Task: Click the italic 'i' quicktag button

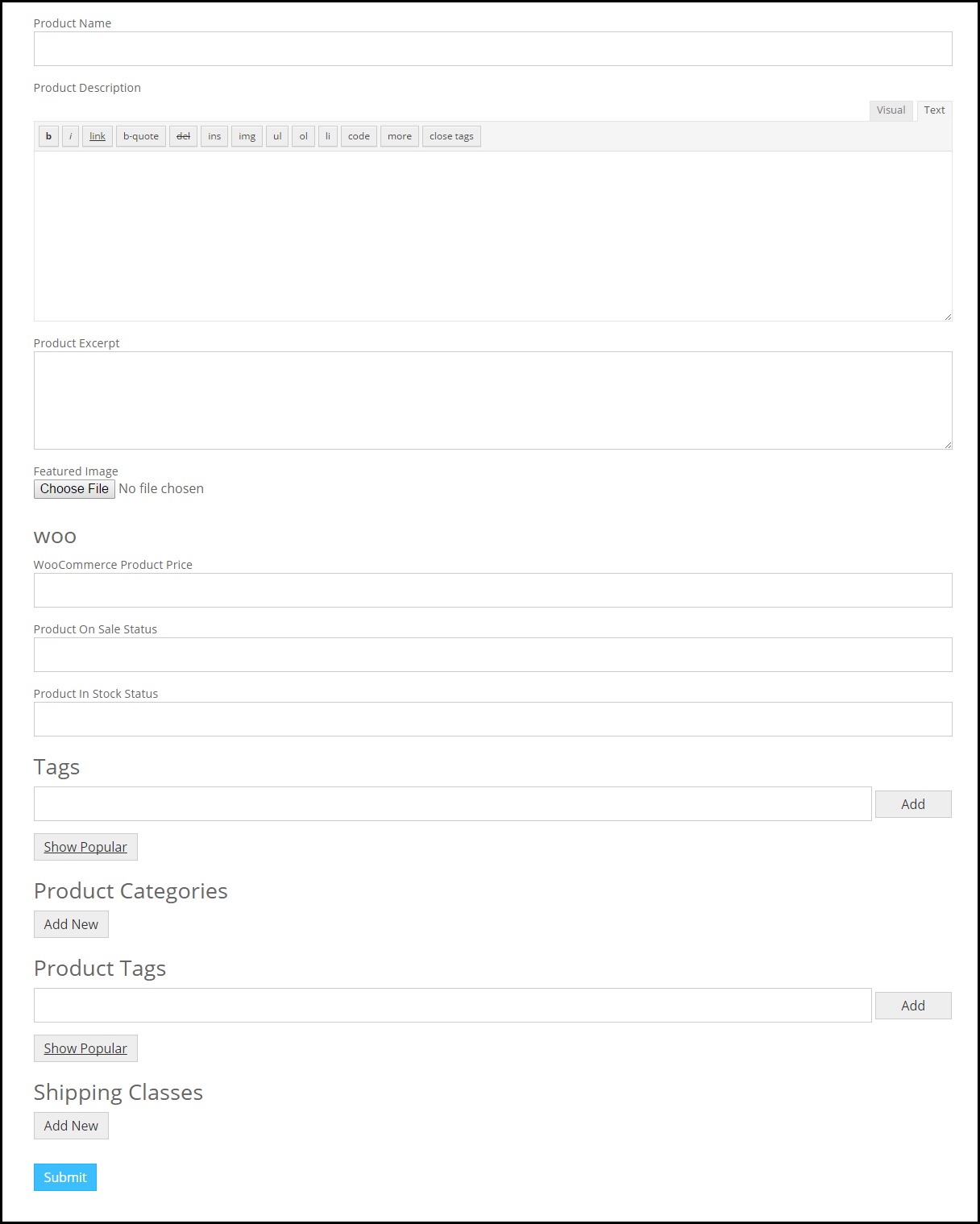Action: (x=70, y=136)
